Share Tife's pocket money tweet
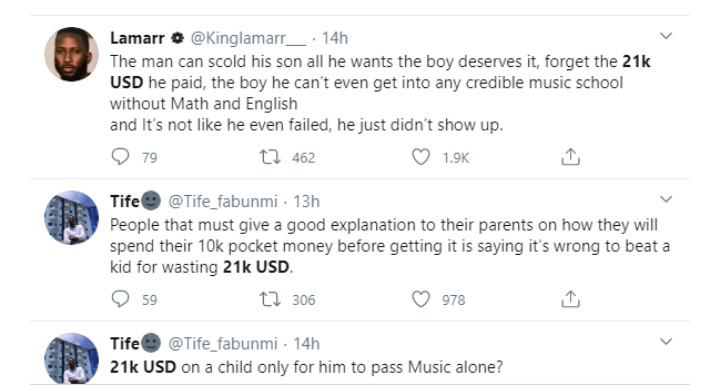Viewport: 720px width, 391px height. 570,299
